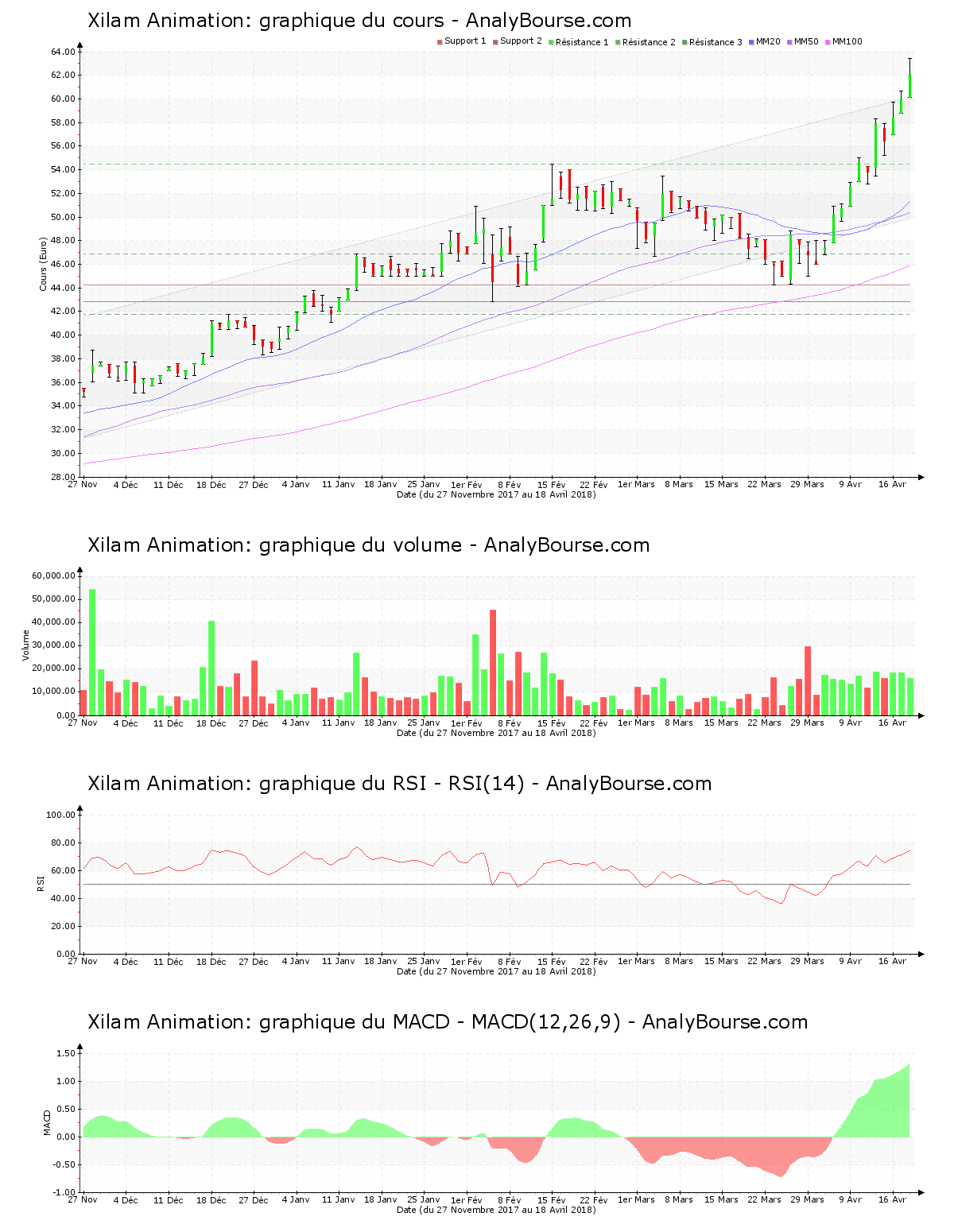Click the '64.00' price axis value

pos(63,52)
